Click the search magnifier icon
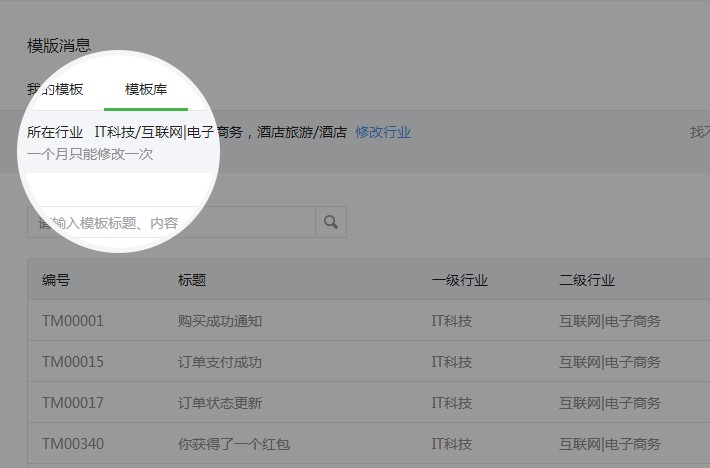 click(x=331, y=222)
